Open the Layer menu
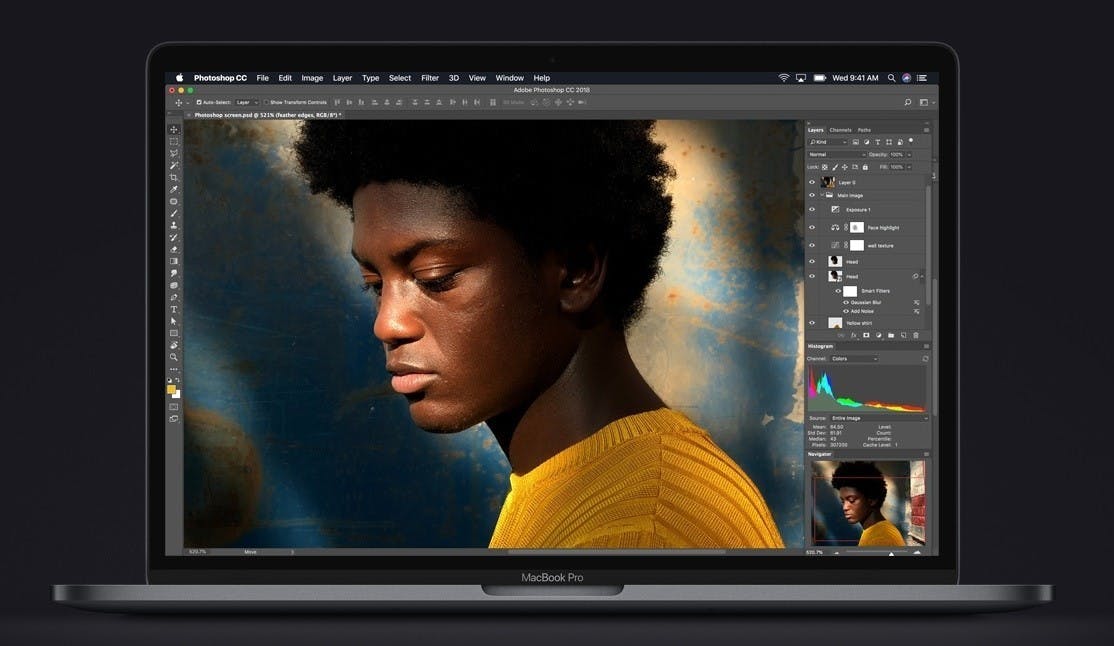This screenshot has width=1114, height=646. click(x=342, y=78)
